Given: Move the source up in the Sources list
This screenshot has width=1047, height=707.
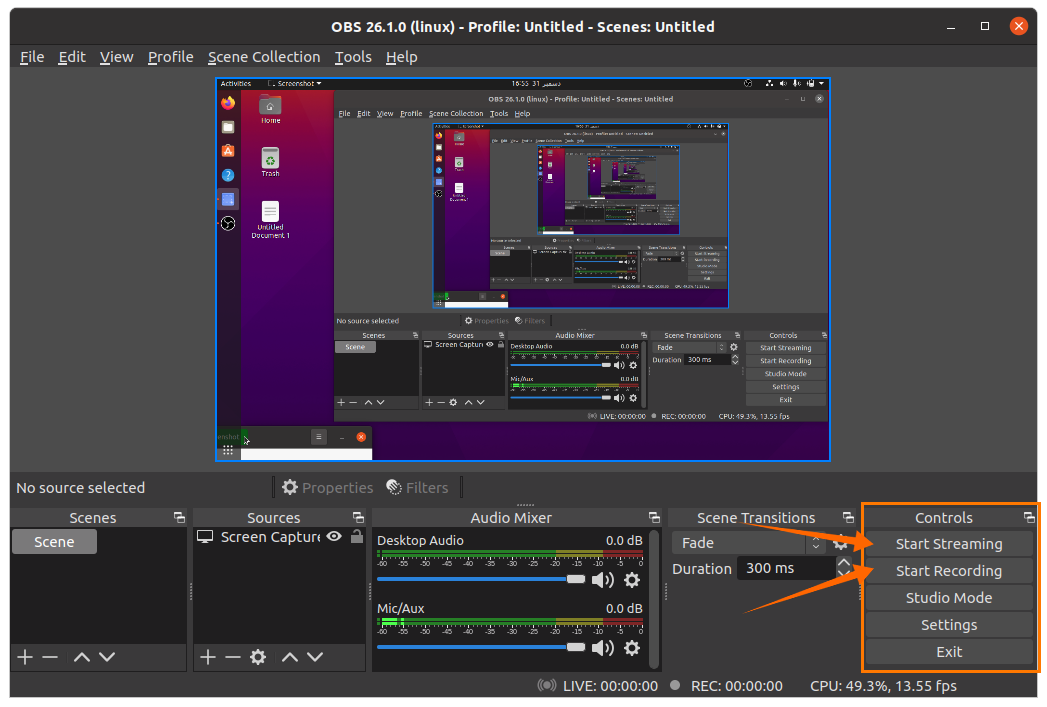Looking at the screenshot, I should tap(290, 658).
